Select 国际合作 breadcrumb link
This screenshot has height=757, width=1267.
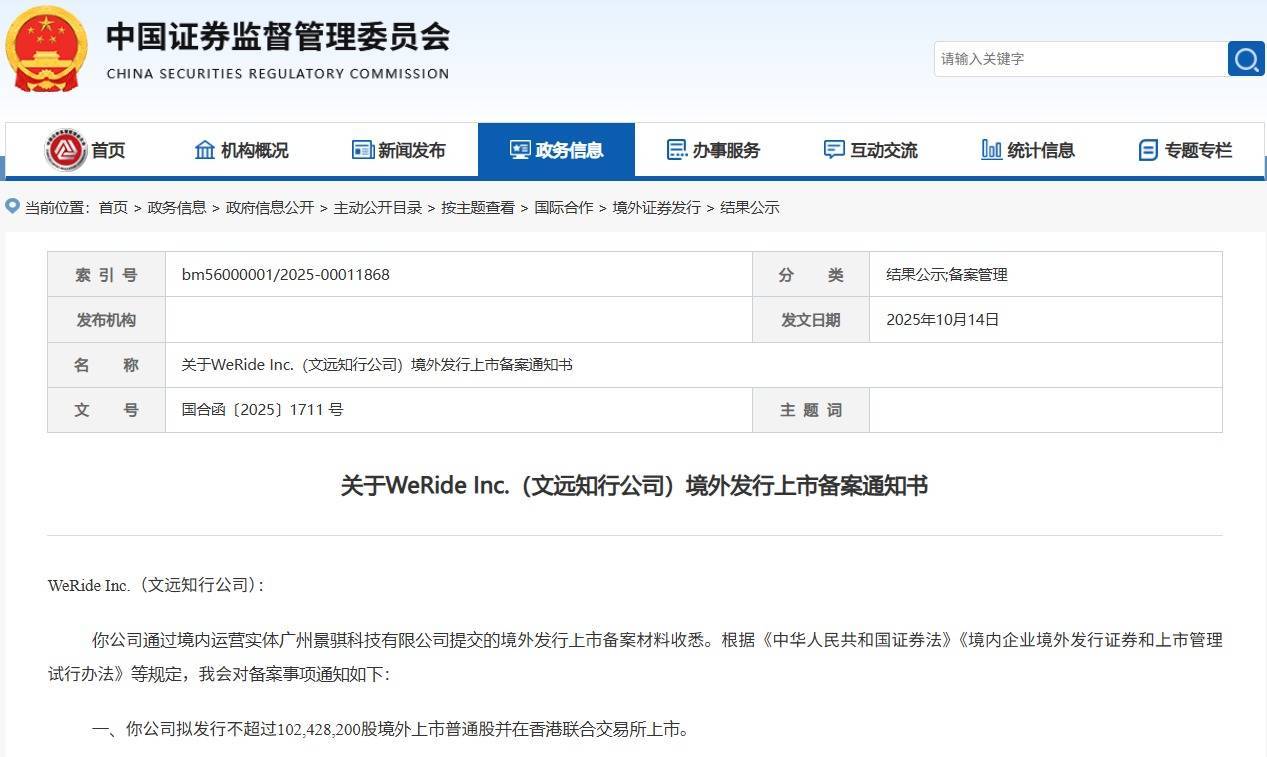click(x=563, y=208)
